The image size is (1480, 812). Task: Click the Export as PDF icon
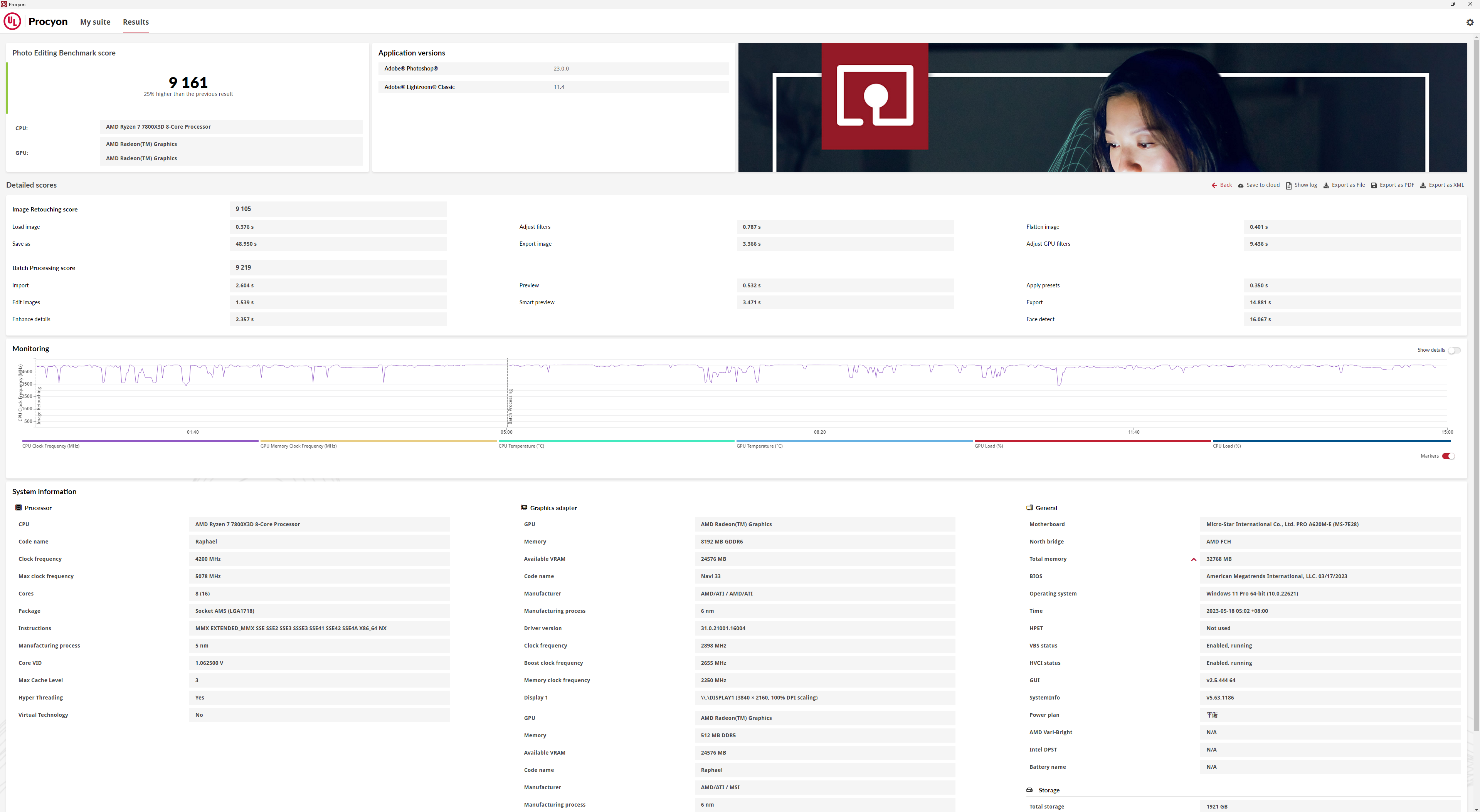point(1374,186)
